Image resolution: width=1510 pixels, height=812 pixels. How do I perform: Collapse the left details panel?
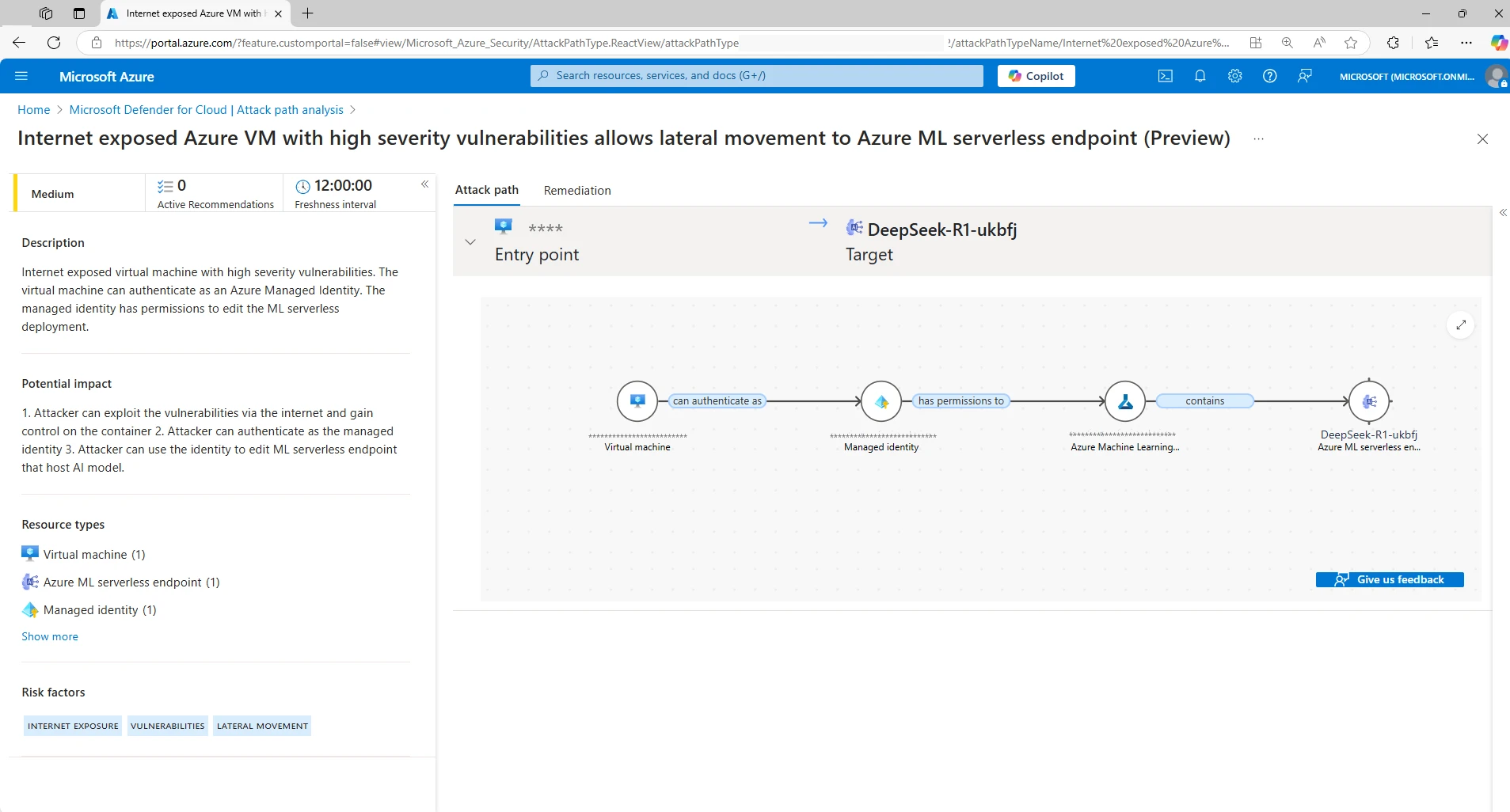425,184
